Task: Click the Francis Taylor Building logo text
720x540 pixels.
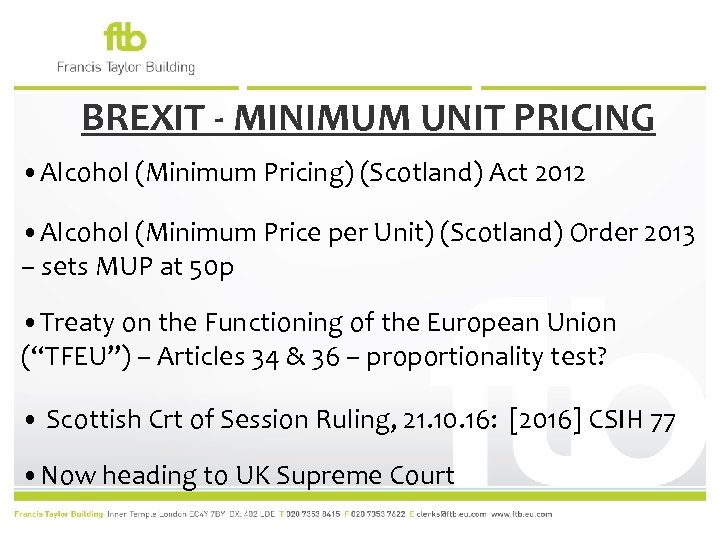Action: click(125, 68)
